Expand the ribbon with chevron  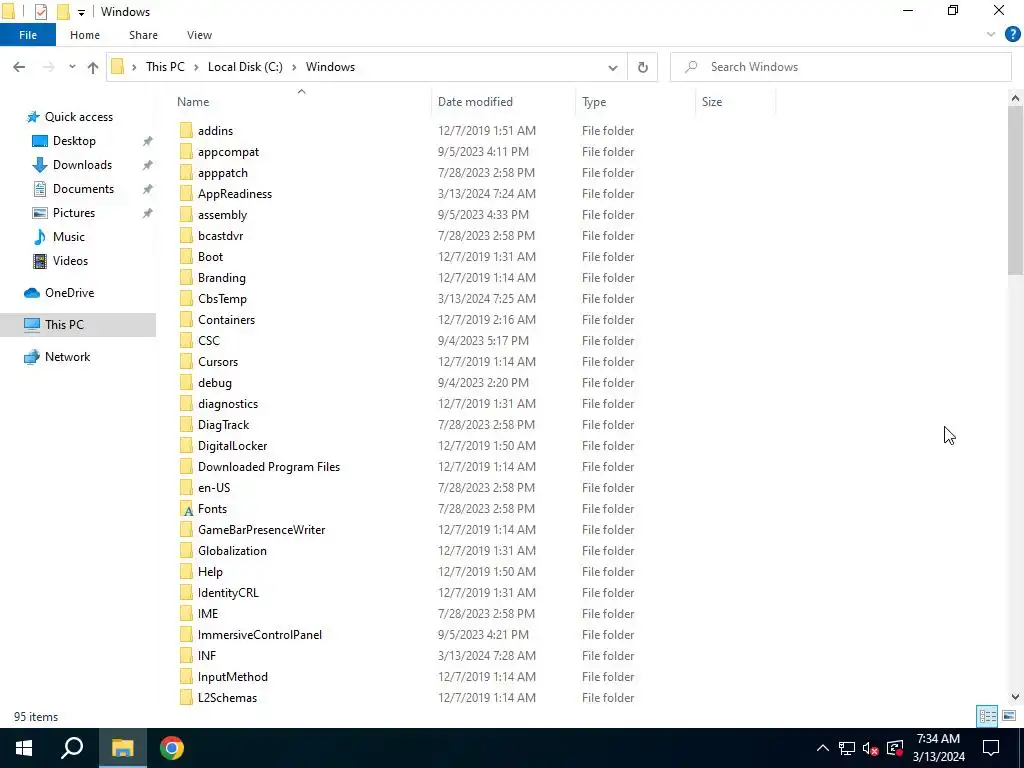[x=991, y=35]
